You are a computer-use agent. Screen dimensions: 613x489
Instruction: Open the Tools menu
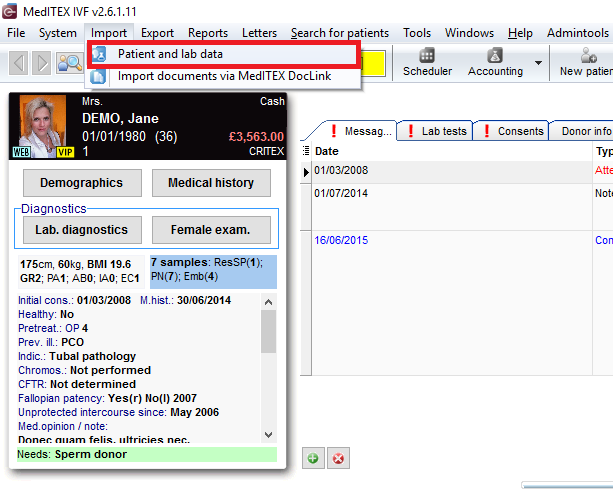[417, 33]
